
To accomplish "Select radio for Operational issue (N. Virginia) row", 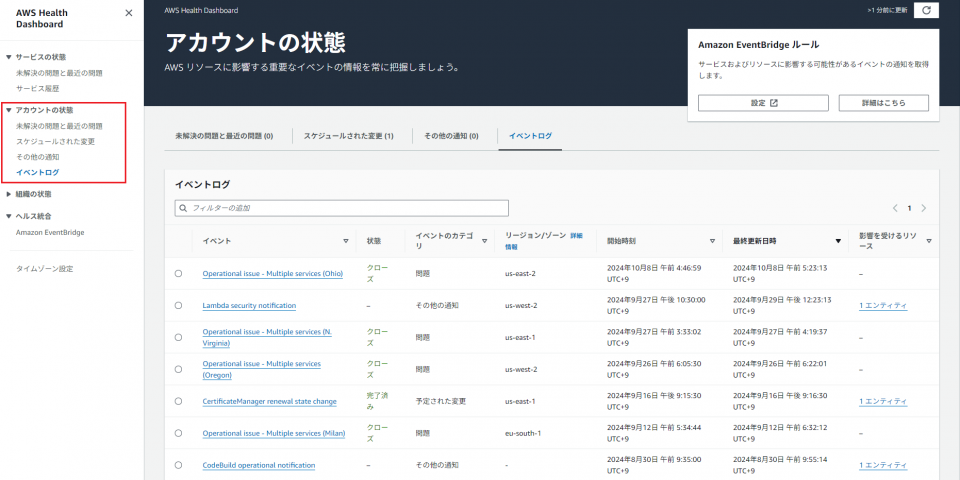I will pos(178,337).
